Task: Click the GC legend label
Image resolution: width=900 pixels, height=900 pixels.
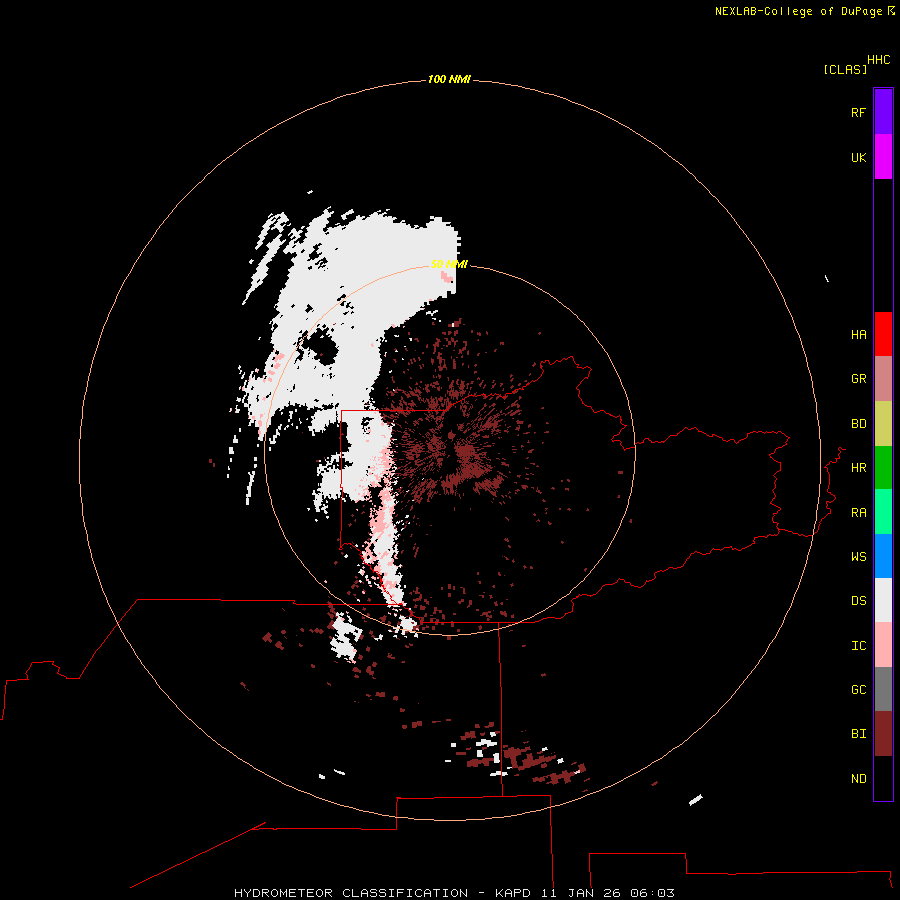Action: 858,689
